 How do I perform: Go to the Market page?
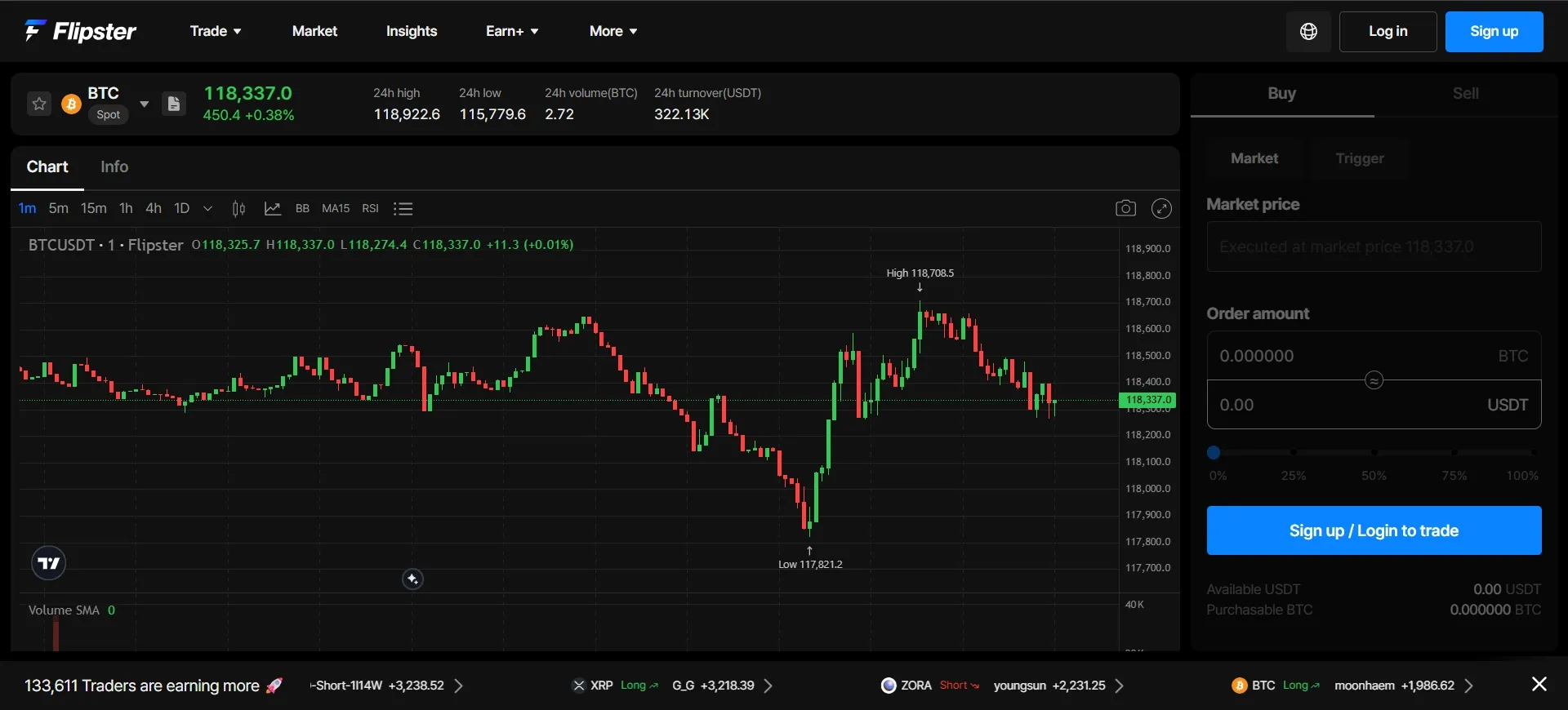(x=314, y=31)
